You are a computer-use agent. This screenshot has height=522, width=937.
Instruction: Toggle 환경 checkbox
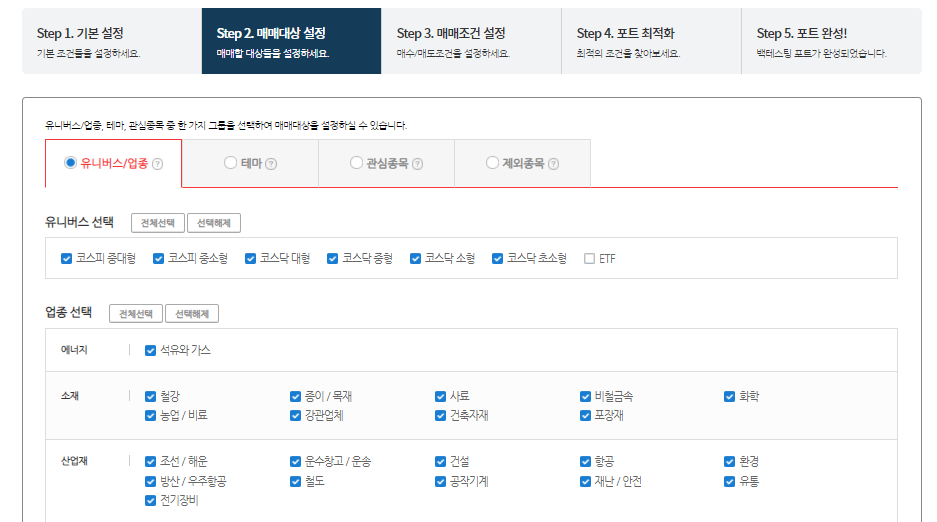(730, 462)
